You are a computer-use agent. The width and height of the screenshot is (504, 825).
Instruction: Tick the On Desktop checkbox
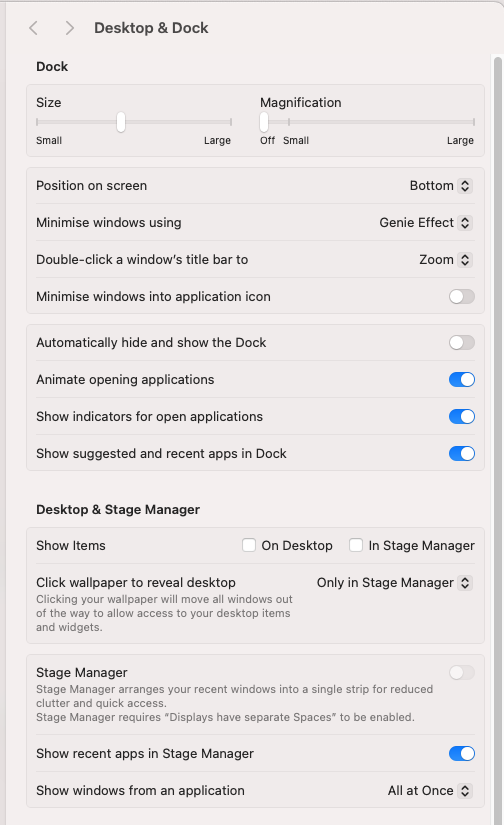point(249,545)
